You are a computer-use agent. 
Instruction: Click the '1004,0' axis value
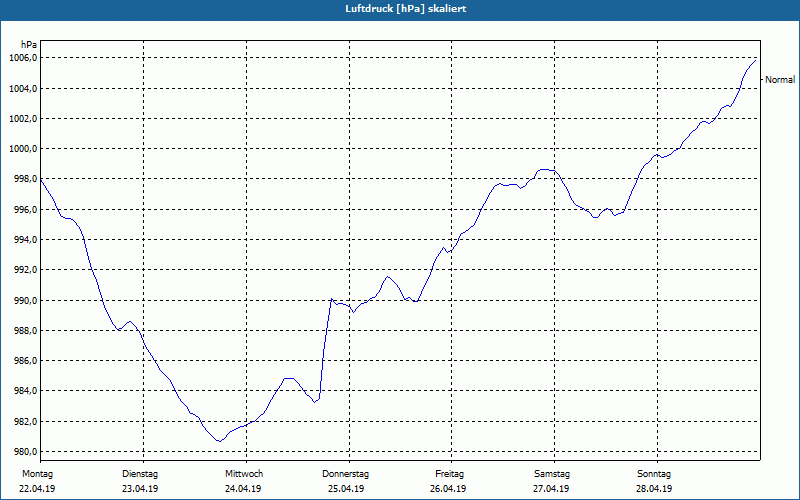[23, 89]
